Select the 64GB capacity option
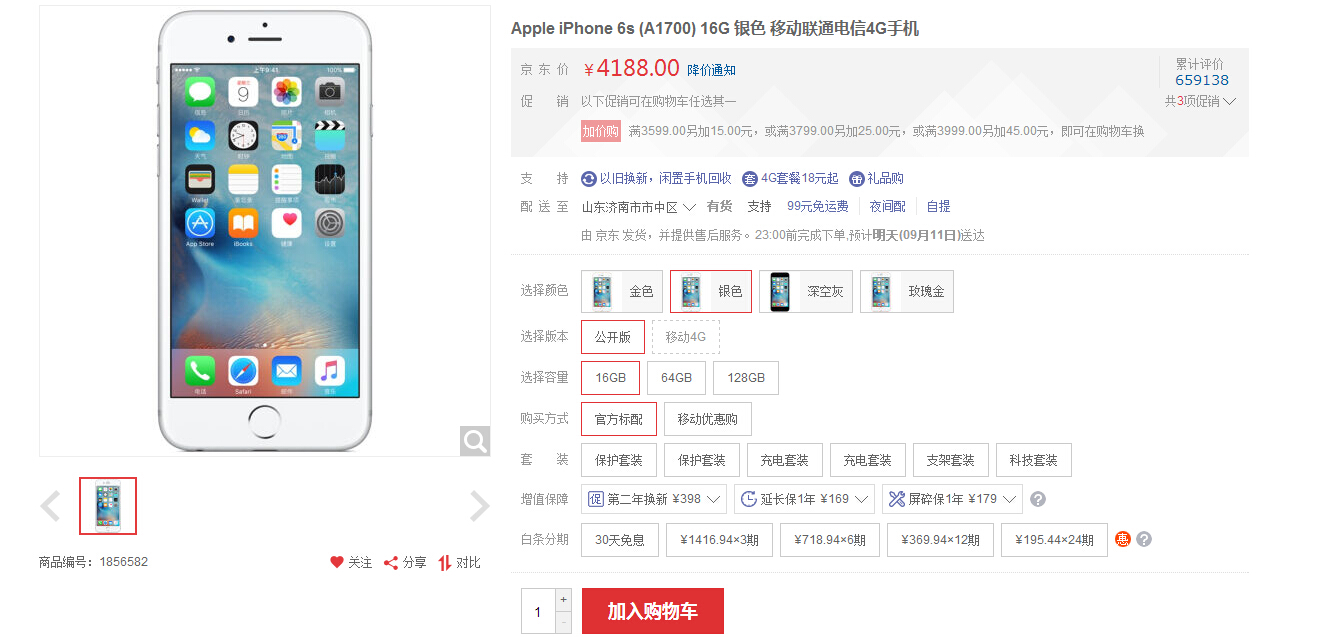The width and height of the screenshot is (1327, 637). pyautogui.click(x=676, y=378)
